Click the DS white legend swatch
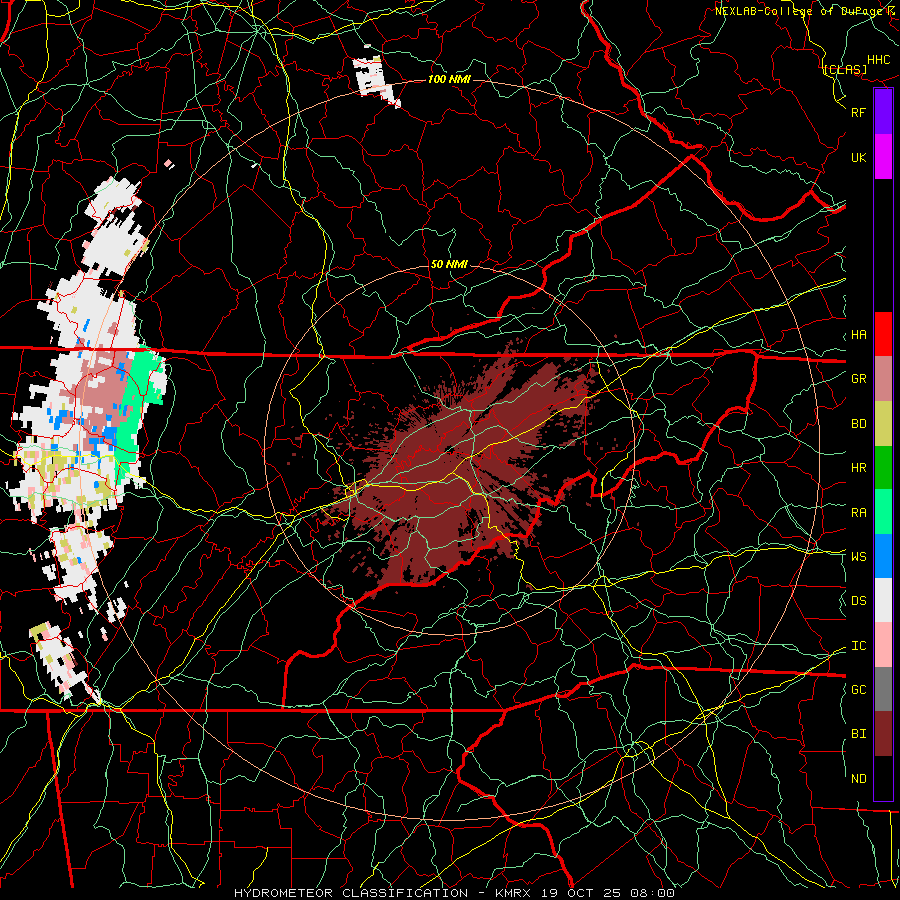The image size is (900, 900). (x=883, y=600)
